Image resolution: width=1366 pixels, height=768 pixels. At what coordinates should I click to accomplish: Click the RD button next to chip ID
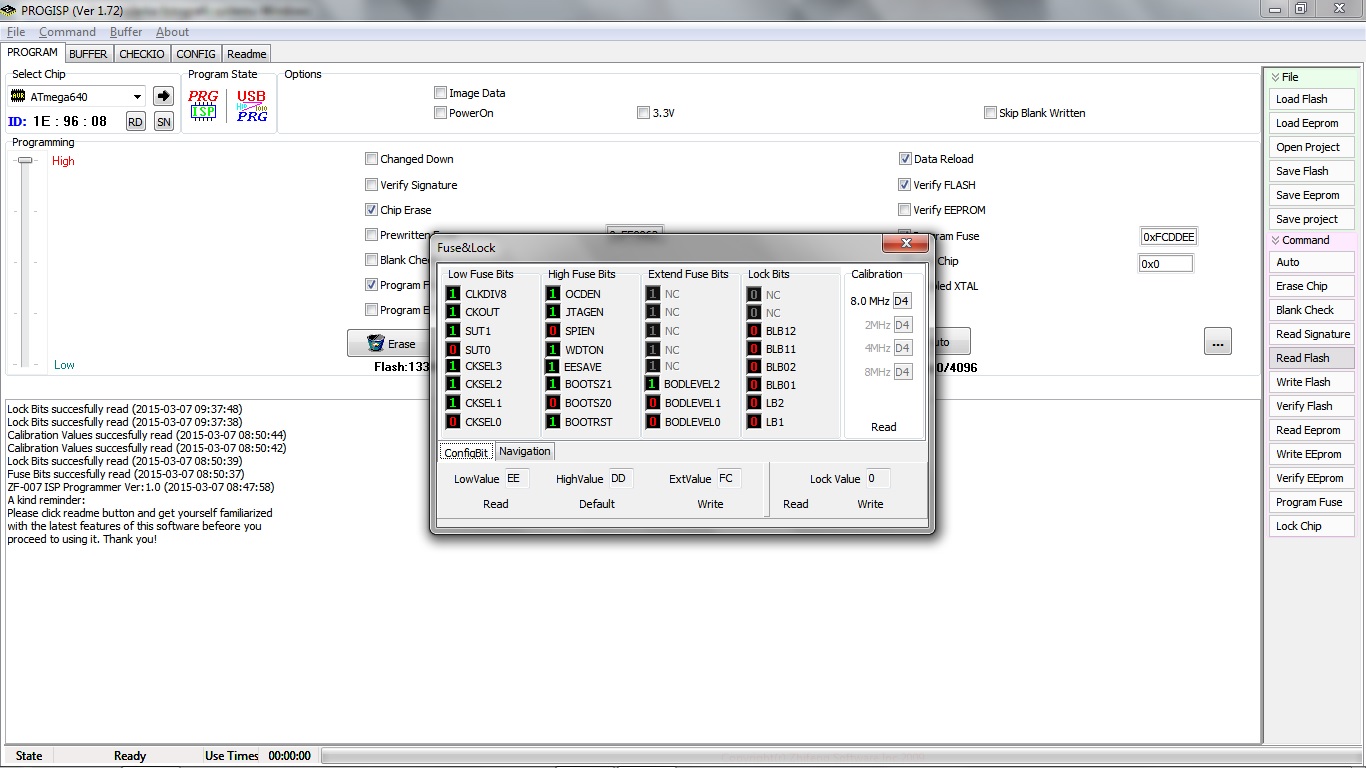coord(135,121)
